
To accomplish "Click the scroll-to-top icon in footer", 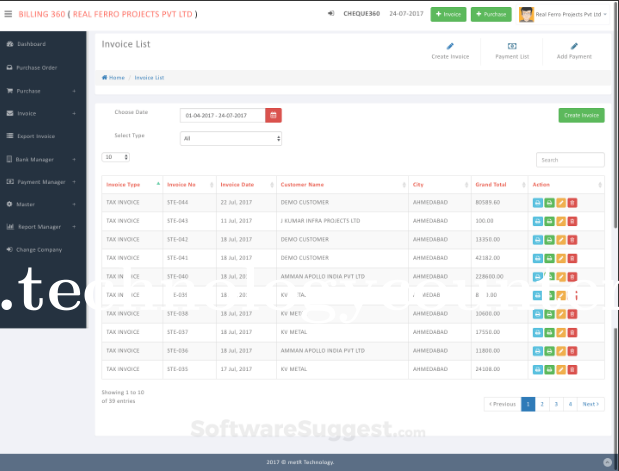I will tap(608, 462).
